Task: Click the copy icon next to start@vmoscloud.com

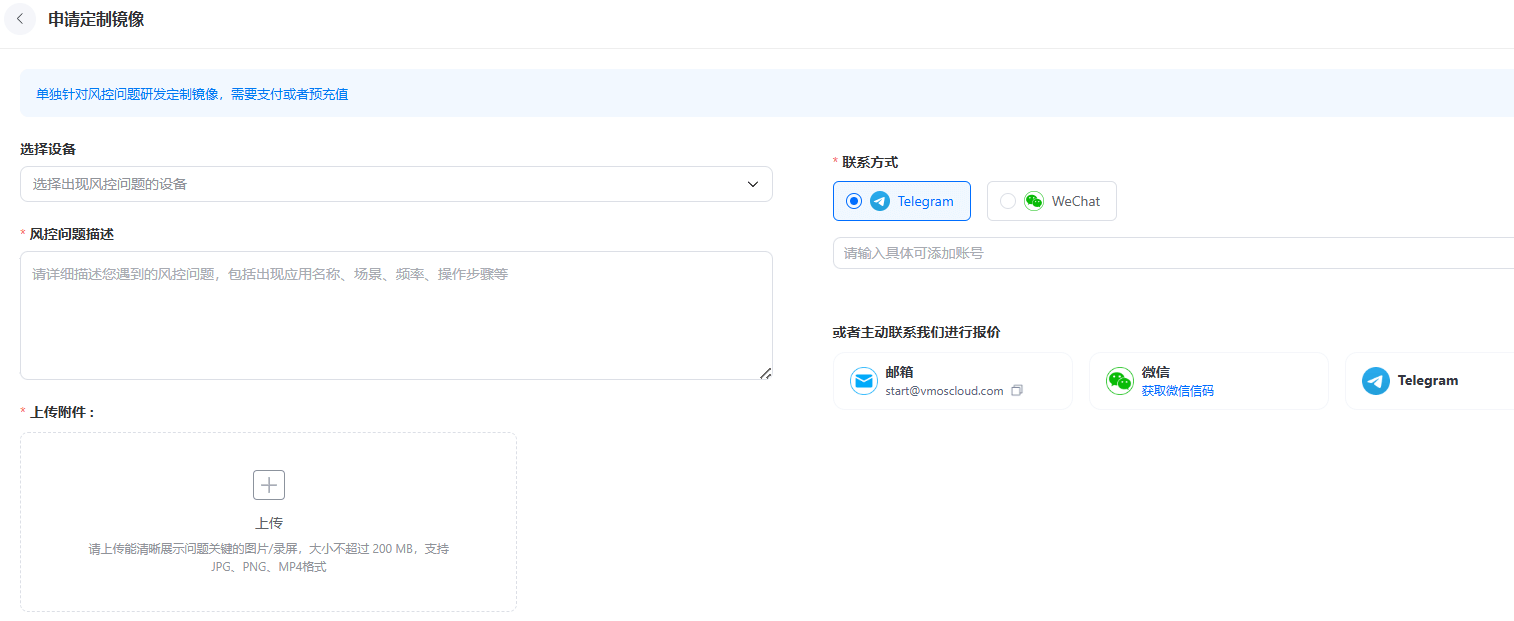Action: point(1017,391)
